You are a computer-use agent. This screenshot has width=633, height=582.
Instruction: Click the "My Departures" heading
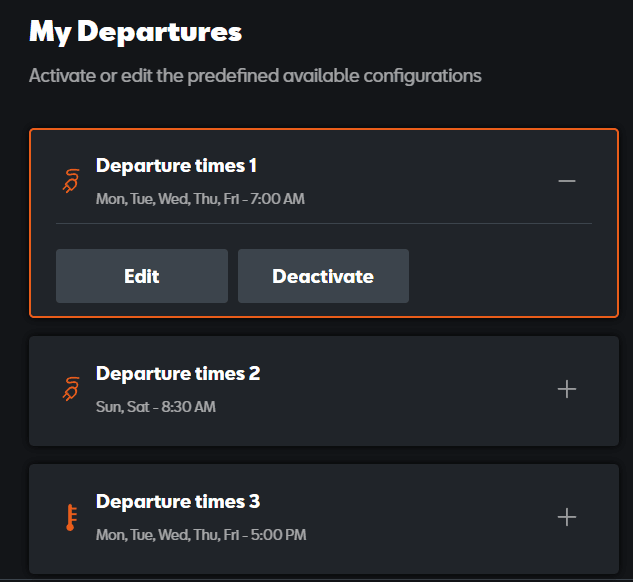point(135,32)
